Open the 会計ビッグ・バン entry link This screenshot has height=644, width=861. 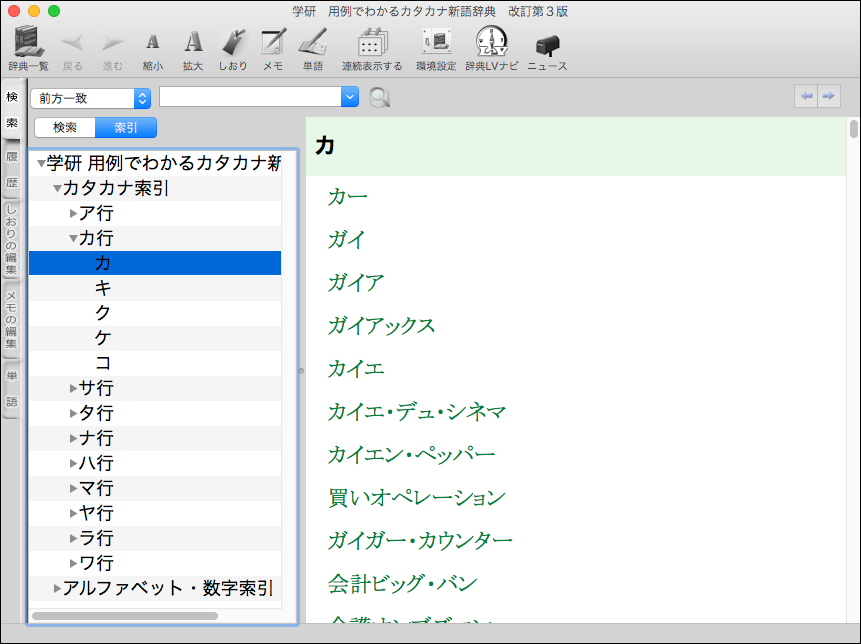[402, 584]
